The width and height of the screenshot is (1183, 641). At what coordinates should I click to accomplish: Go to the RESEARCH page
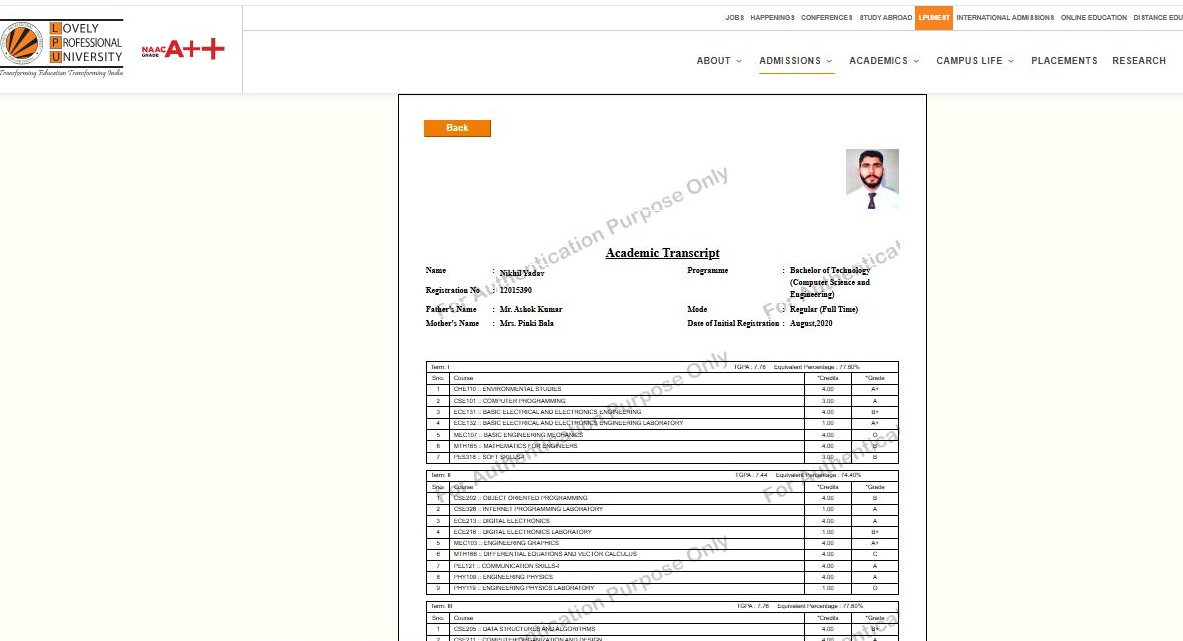click(x=1138, y=61)
